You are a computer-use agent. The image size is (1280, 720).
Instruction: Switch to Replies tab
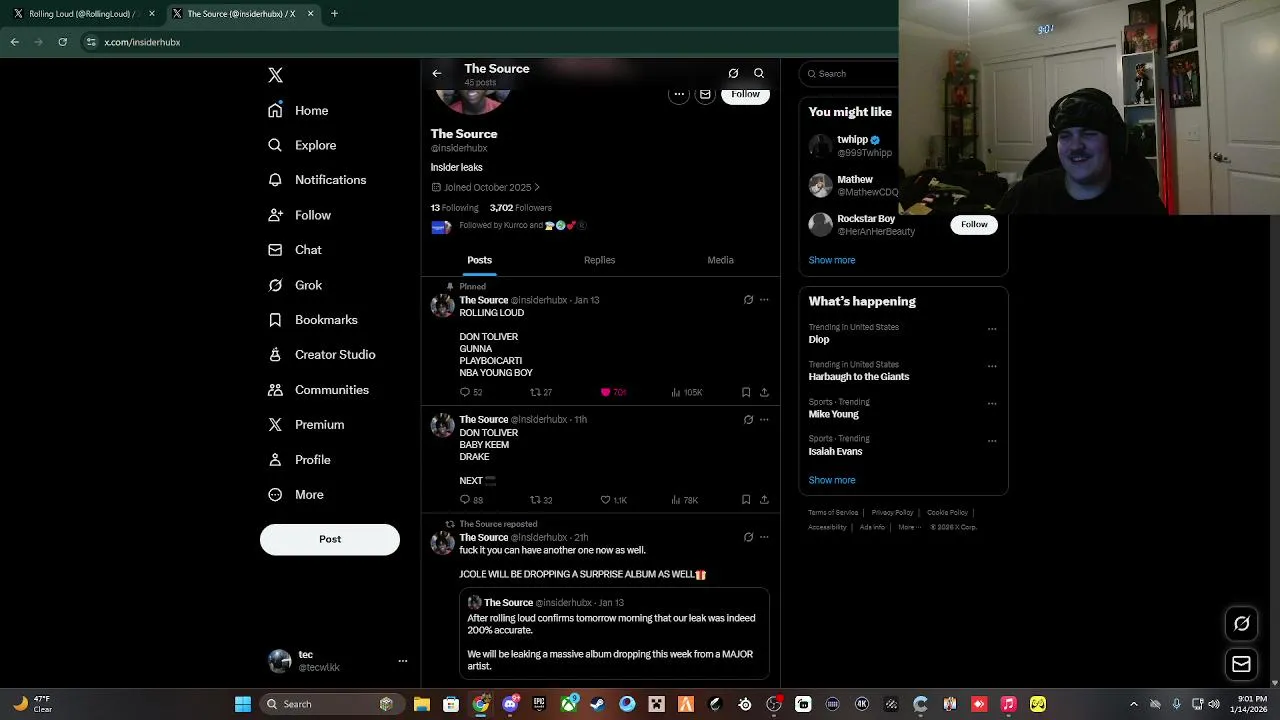pyautogui.click(x=599, y=260)
